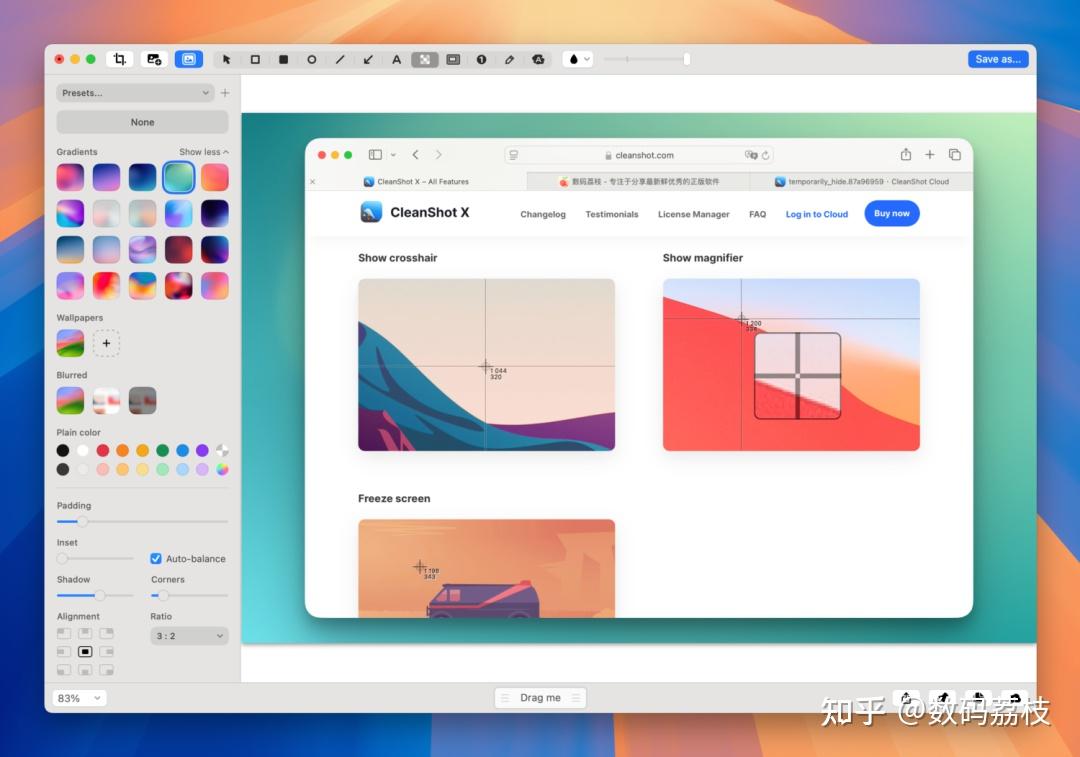Select the Line drawing tool
This screenshot has width=1080, height=757.
tap(340, 60)
